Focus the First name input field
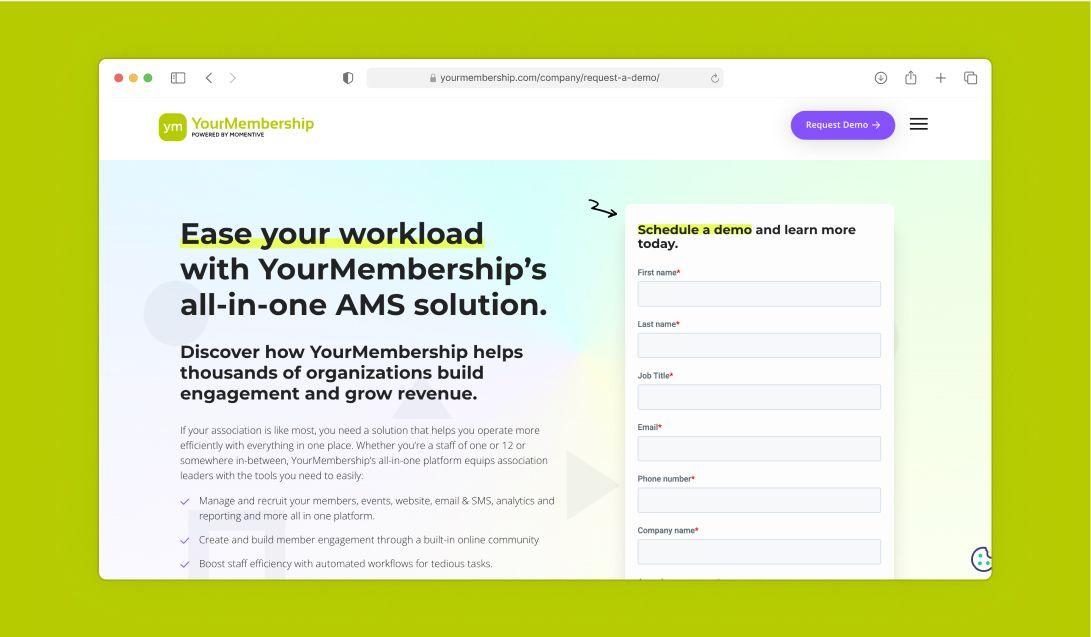Viewport: 1091px width, 637px height. 759,294
